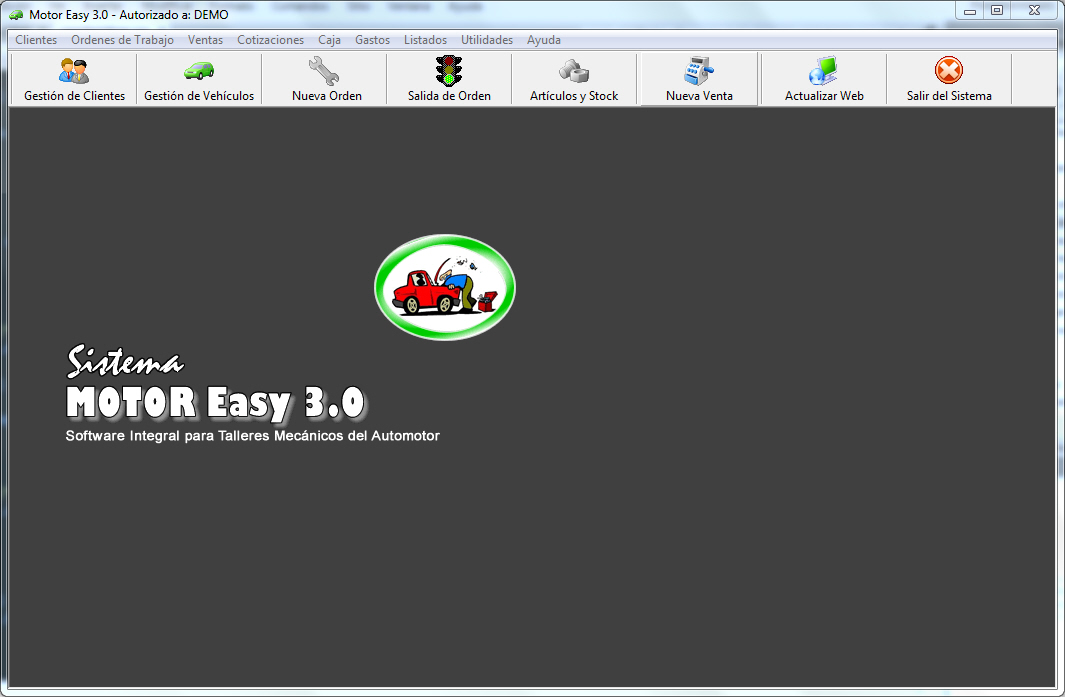1065x697 pixels.
Task: Open the Cotizaciones menu
Action: coord(270,40)
